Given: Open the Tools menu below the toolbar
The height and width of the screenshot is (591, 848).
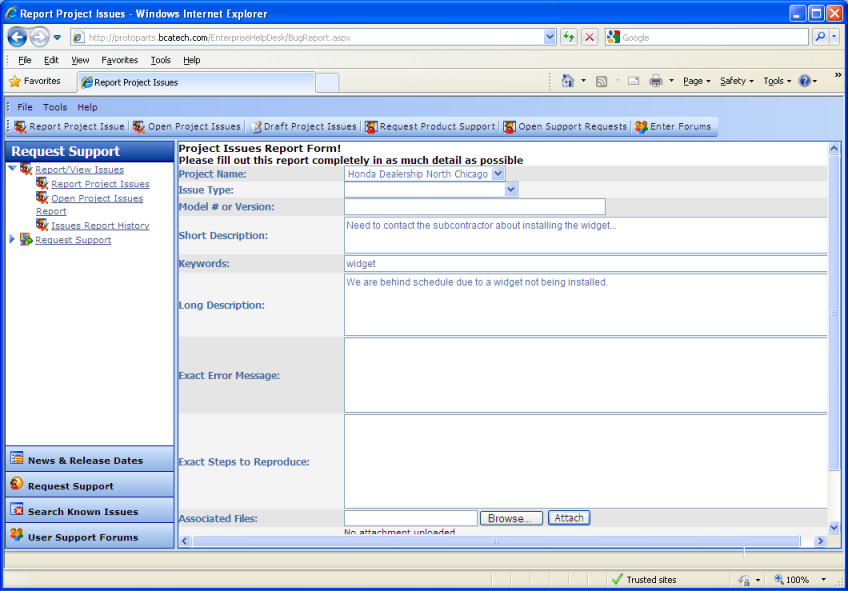Looking at the screenshot, I should [x=55, y=106].
